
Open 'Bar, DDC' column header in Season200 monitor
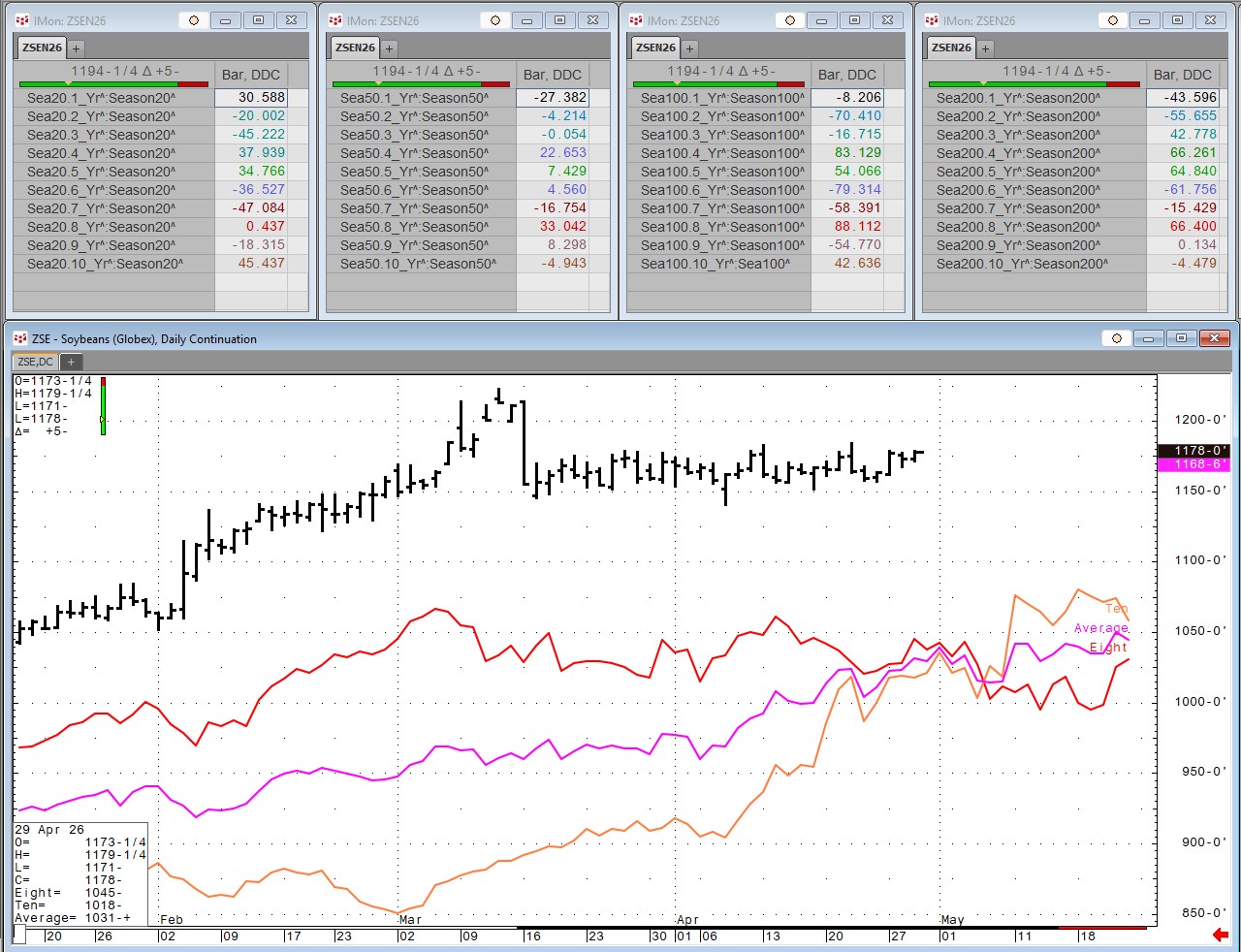click(1182, 75)
